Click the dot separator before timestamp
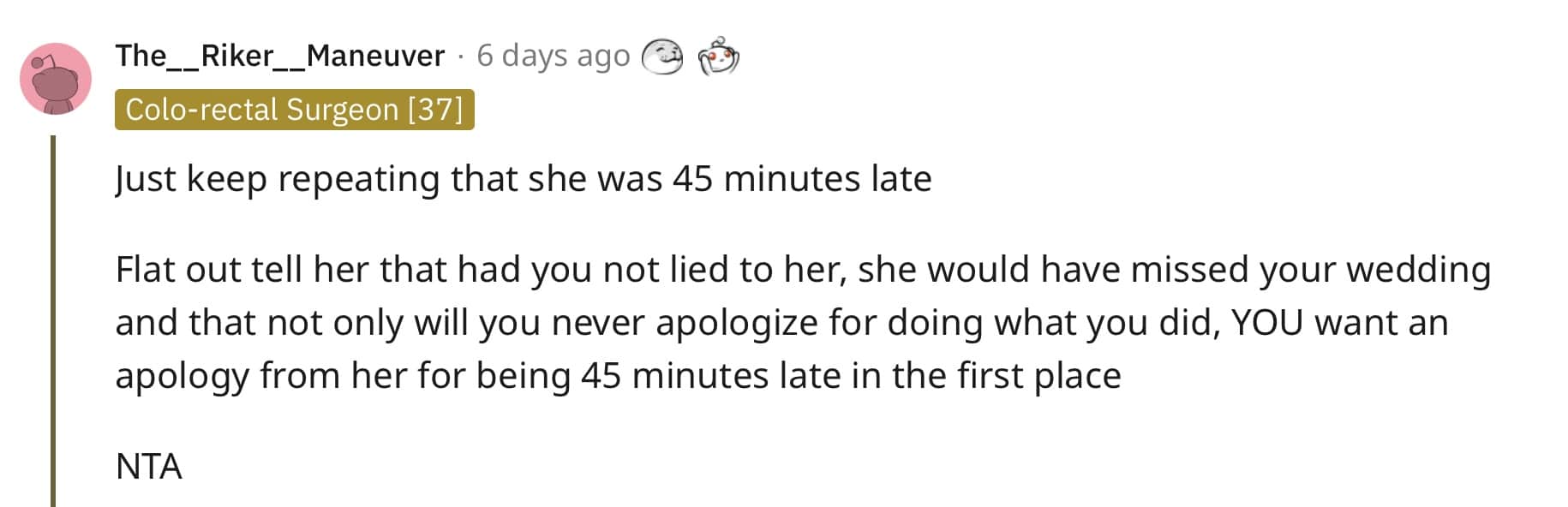 coord(461,57)
